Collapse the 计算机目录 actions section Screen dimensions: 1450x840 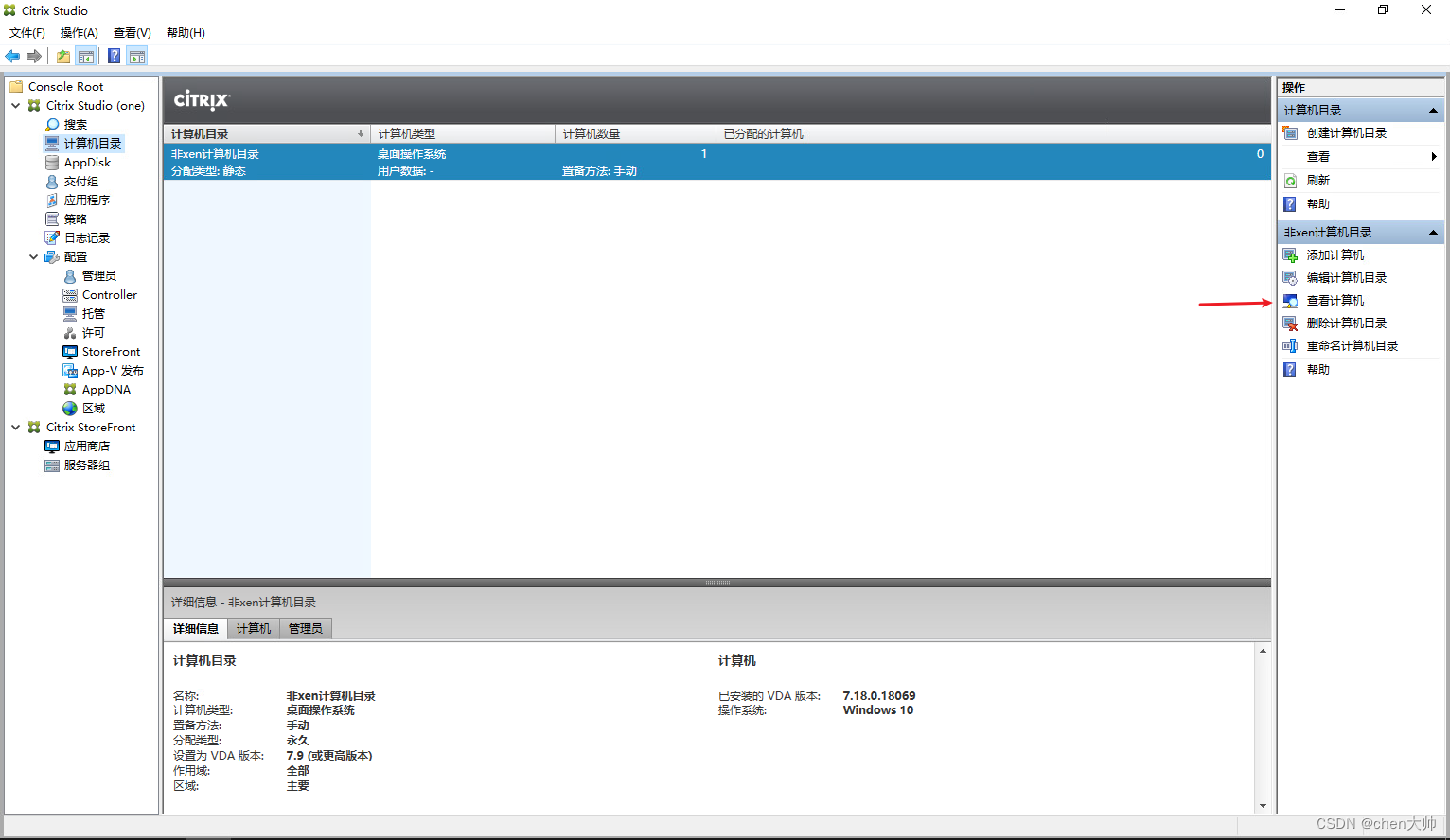click(1433, 111)
